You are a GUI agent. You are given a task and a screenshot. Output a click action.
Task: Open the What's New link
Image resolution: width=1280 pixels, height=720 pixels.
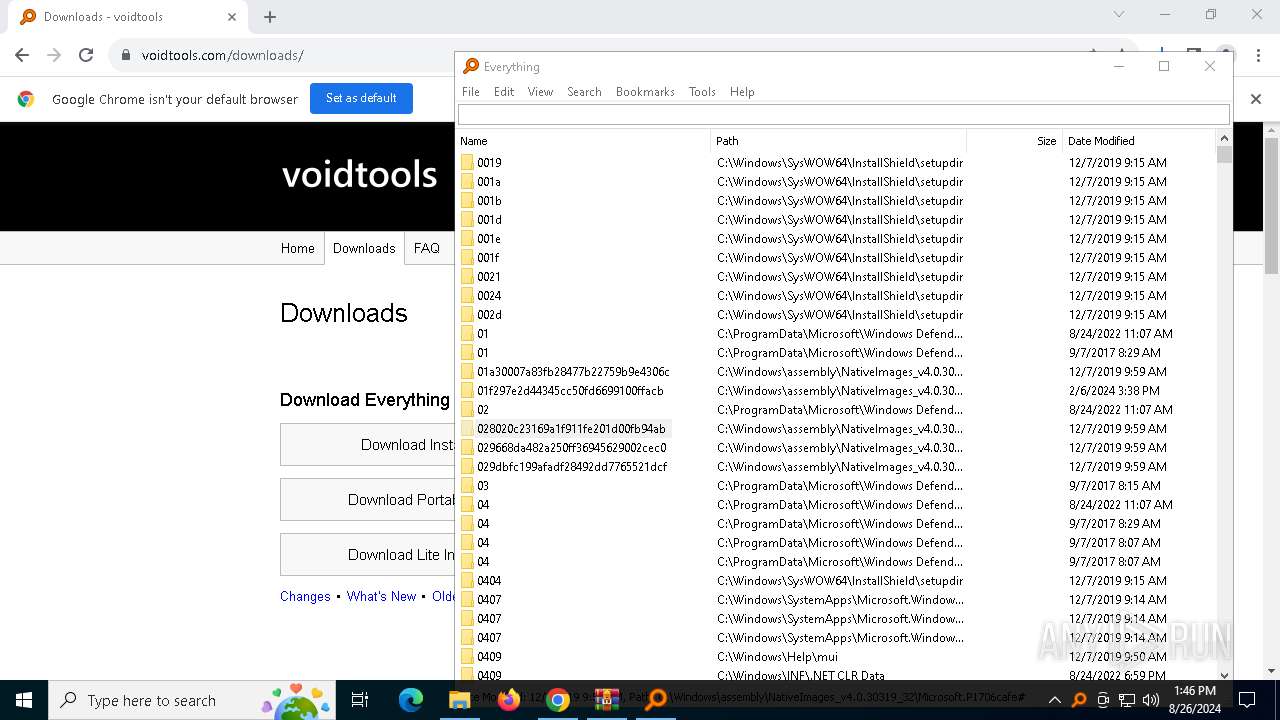pyautogui.click(x=381, y=596)
